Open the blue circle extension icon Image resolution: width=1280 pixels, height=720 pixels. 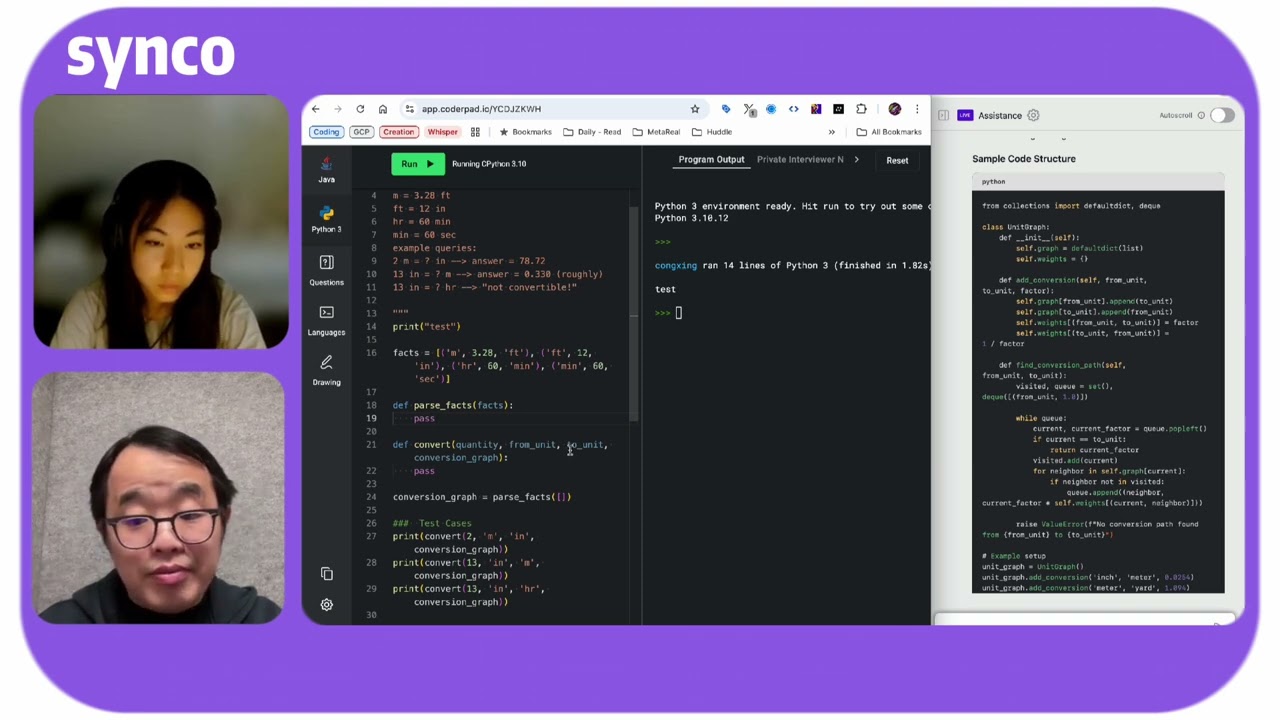pyautogui.click(x=771, y=109)
